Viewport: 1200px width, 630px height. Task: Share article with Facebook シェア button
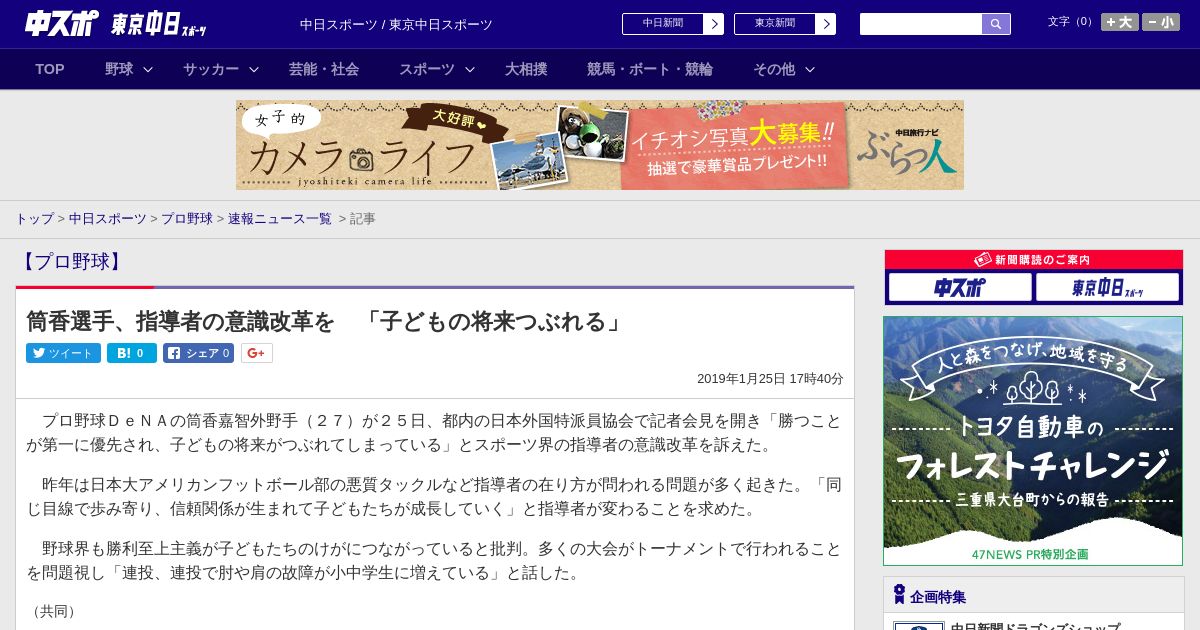pyautogui.click(x=198, y=353)
